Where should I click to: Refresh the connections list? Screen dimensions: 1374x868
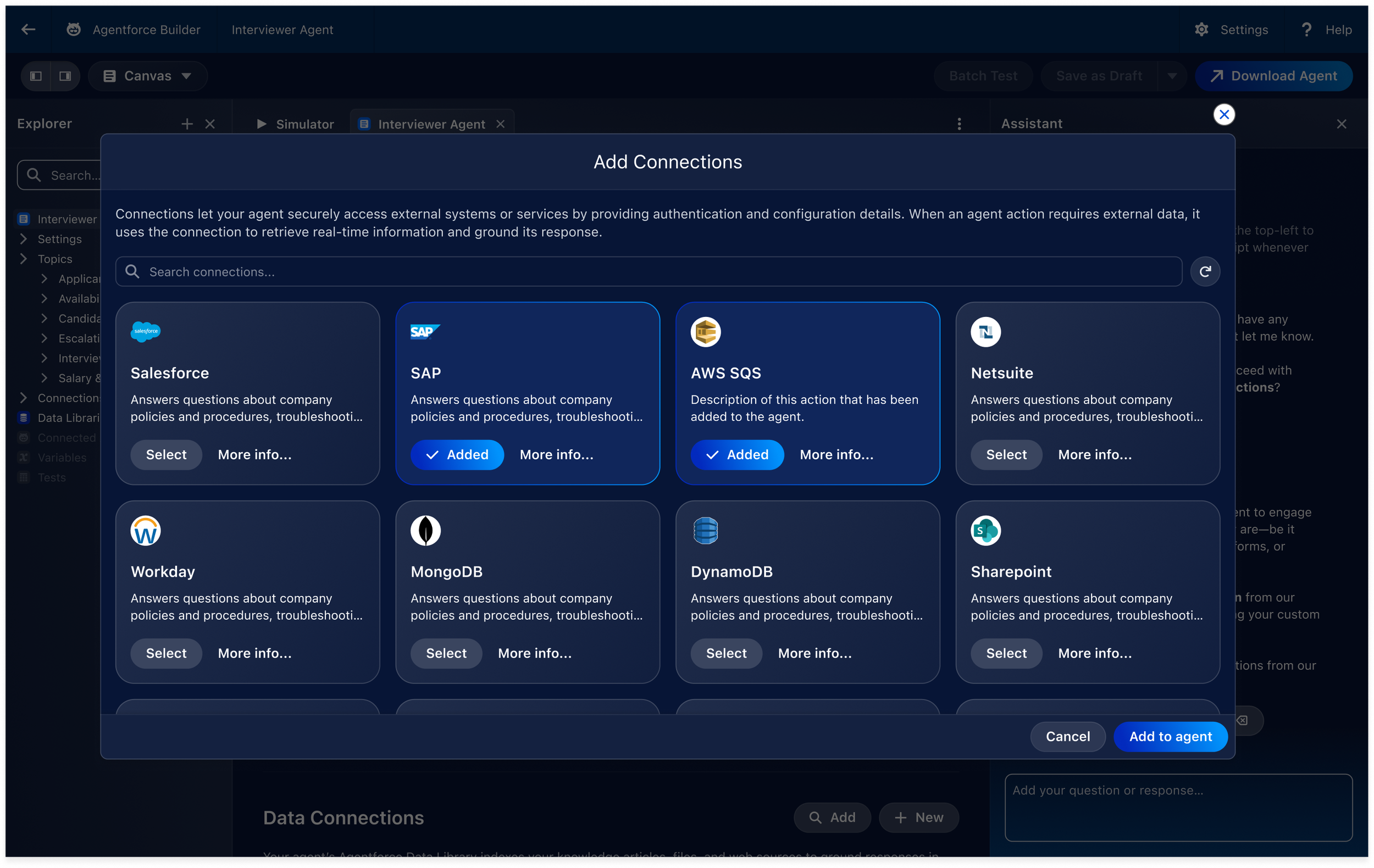[x=1205, y=271]
